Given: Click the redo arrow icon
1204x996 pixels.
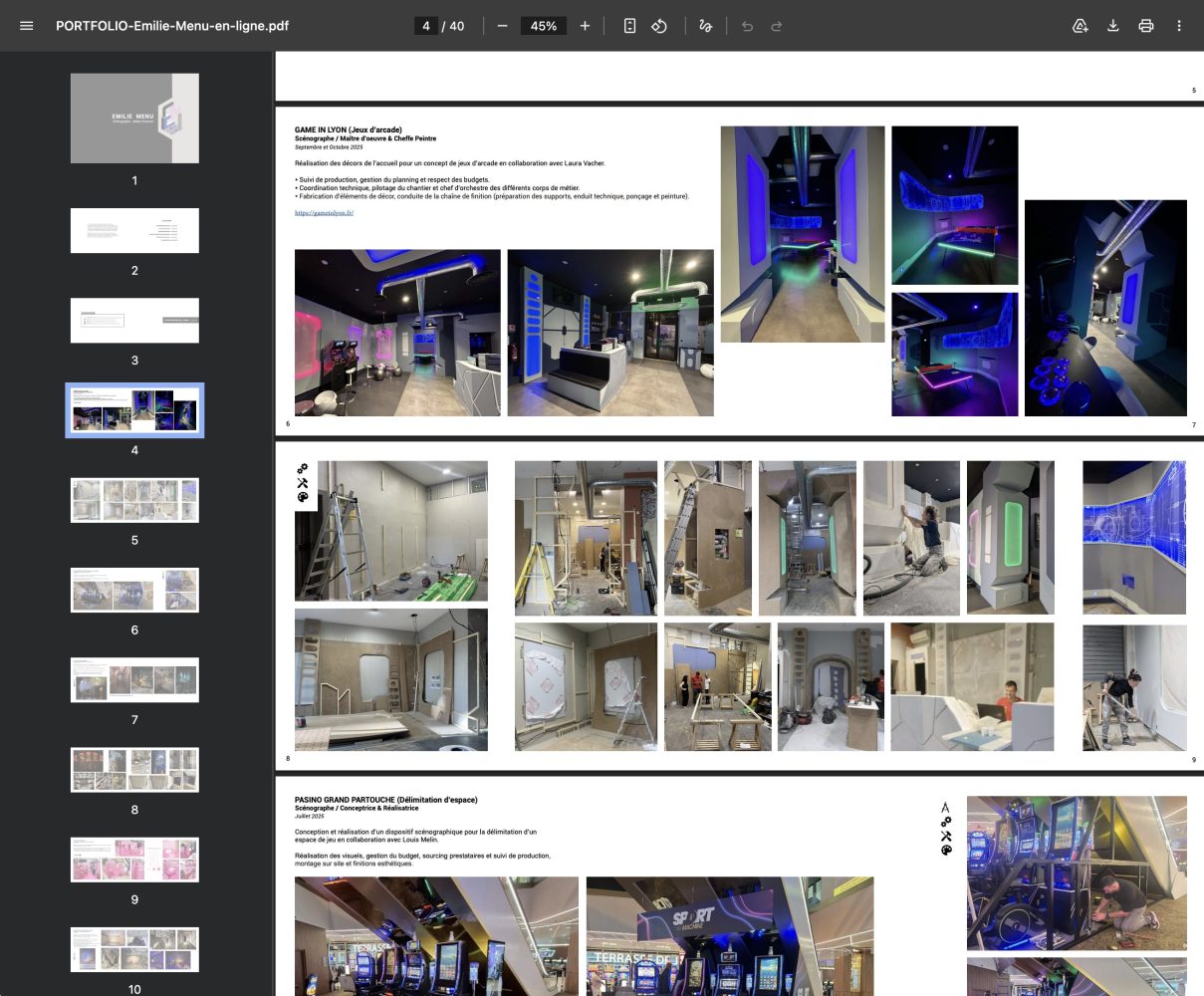Looking at the screenshot, I should click(777, 26).
